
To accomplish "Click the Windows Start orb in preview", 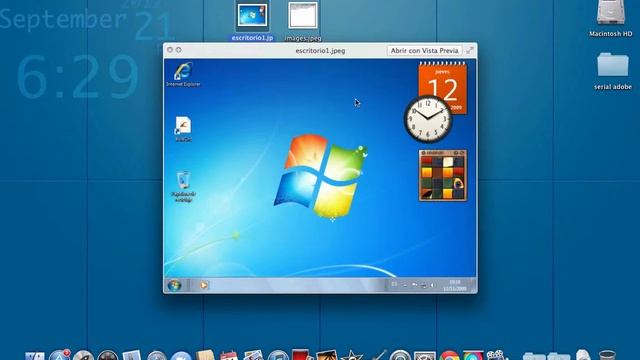I will (x=174, y=285).
